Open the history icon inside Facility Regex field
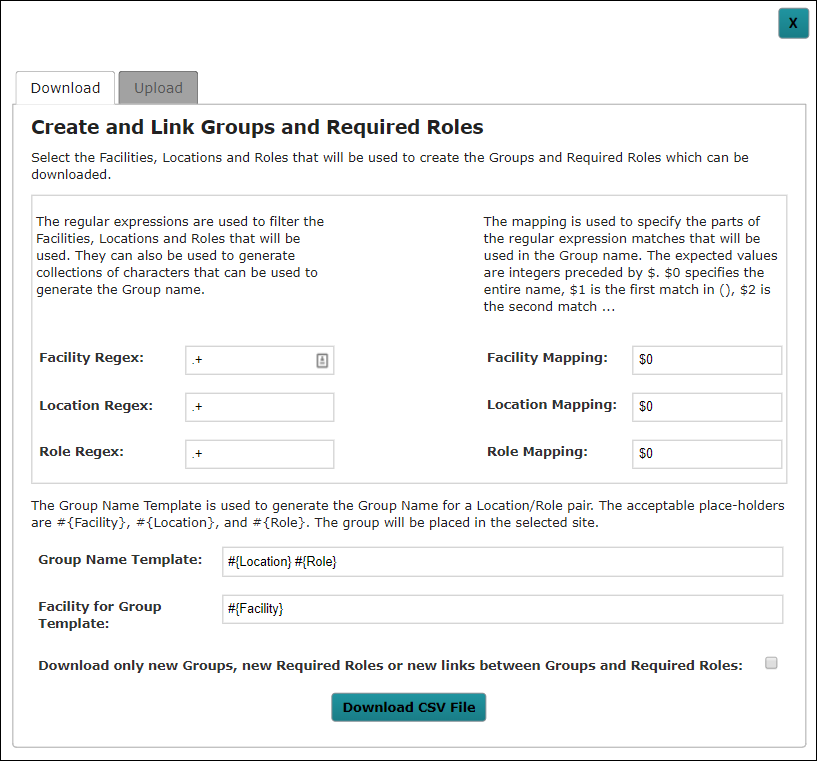Screen dimensions: 817x761 [x=323, y=360]
